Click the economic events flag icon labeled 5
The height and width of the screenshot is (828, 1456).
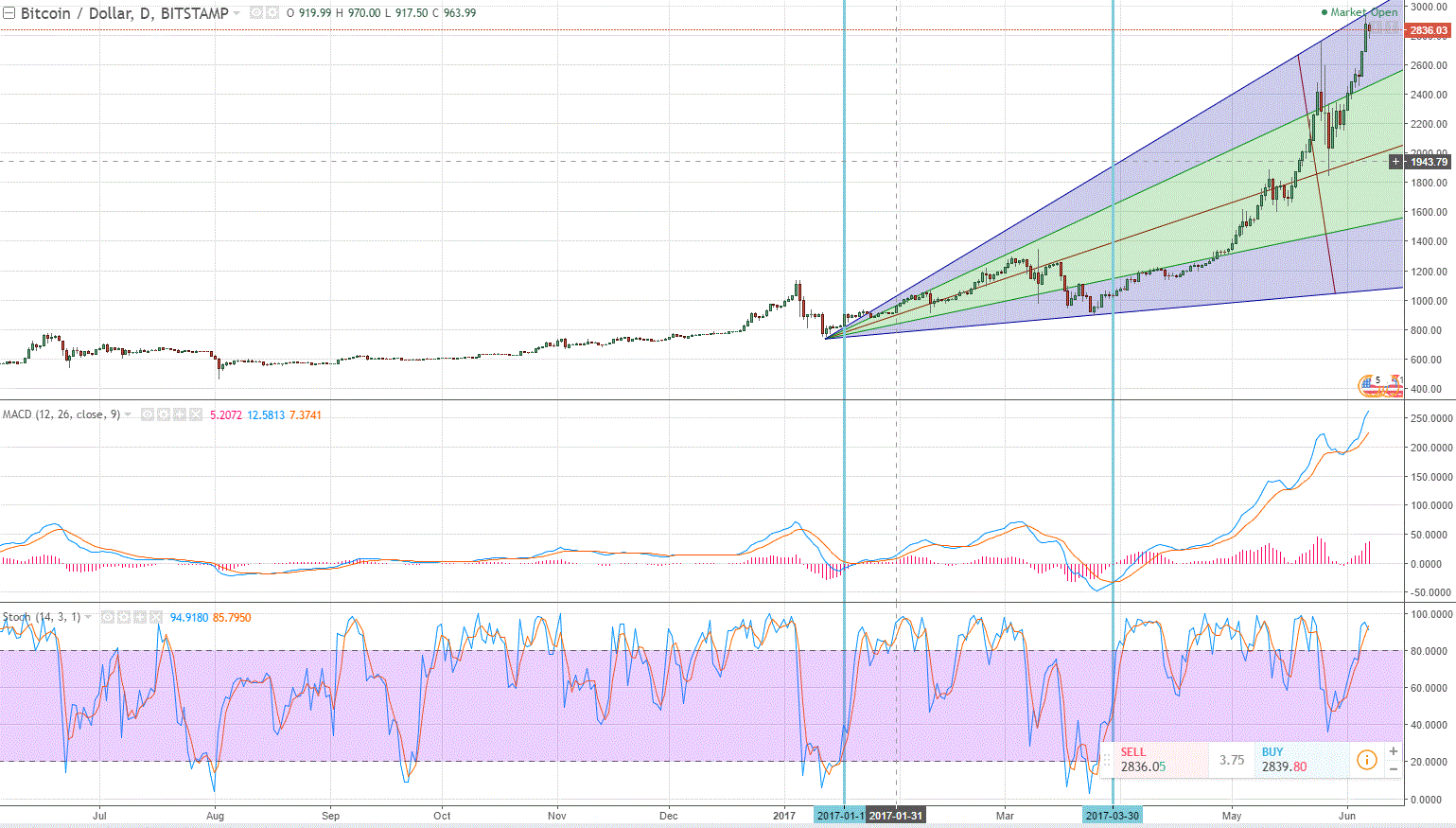[1372, 384]
